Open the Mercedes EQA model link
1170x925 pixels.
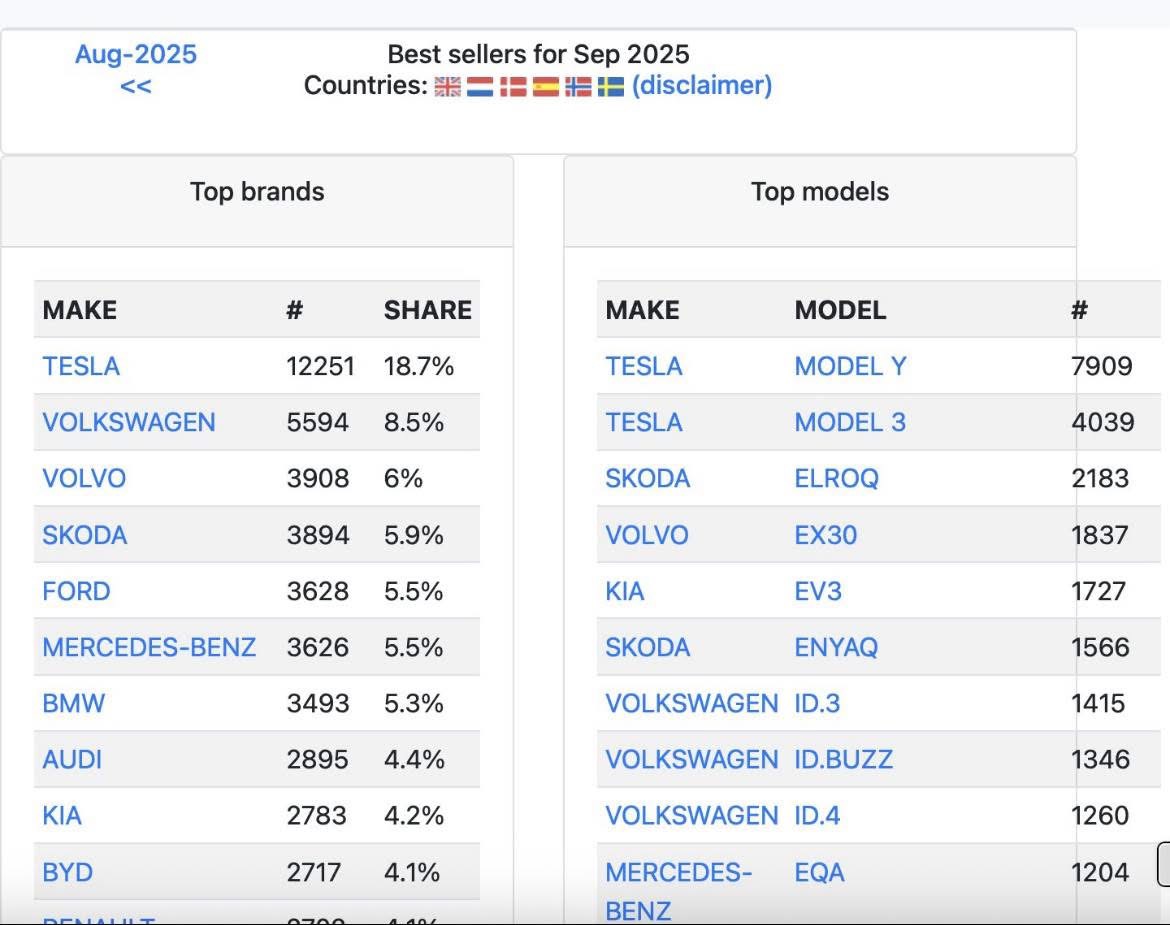click(819, 872)
